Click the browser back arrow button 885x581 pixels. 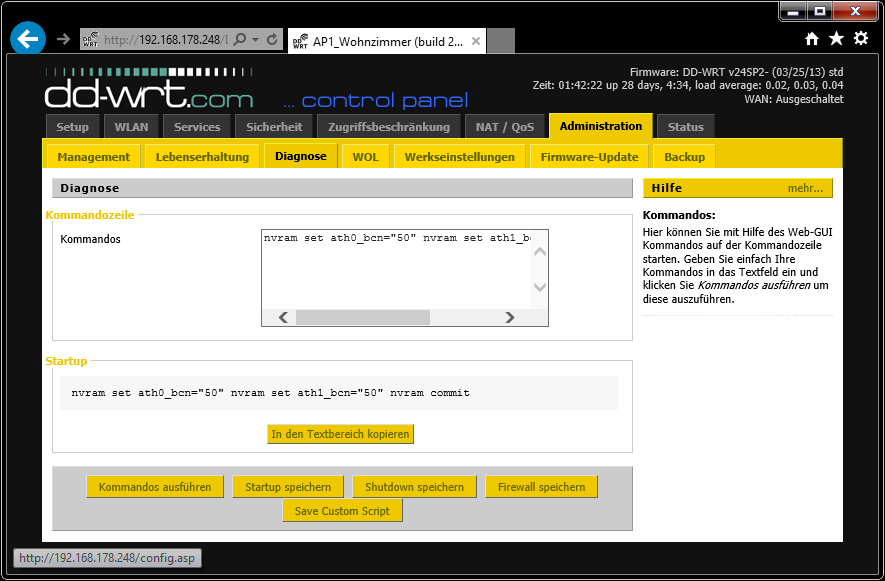coord(28,39)
